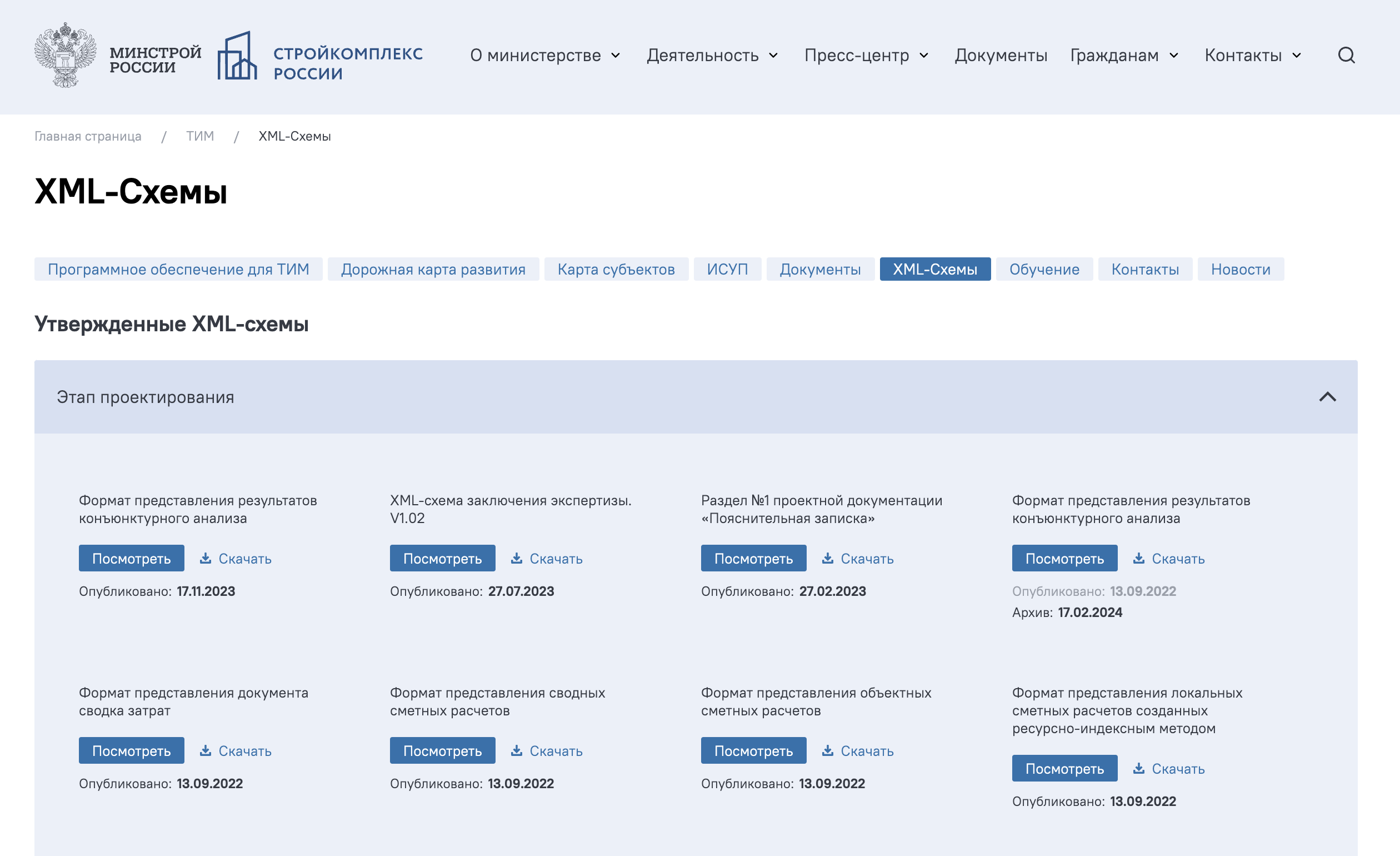Click Документы in the top navigation

[1000, 55]
